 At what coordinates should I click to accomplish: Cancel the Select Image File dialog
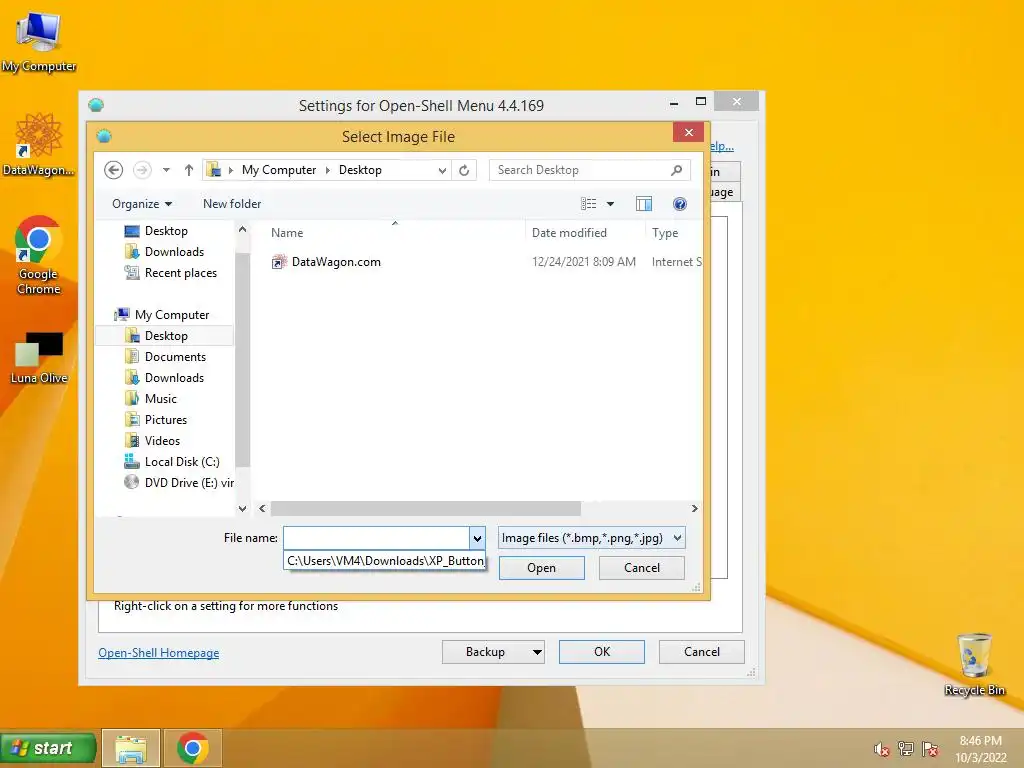641,568
